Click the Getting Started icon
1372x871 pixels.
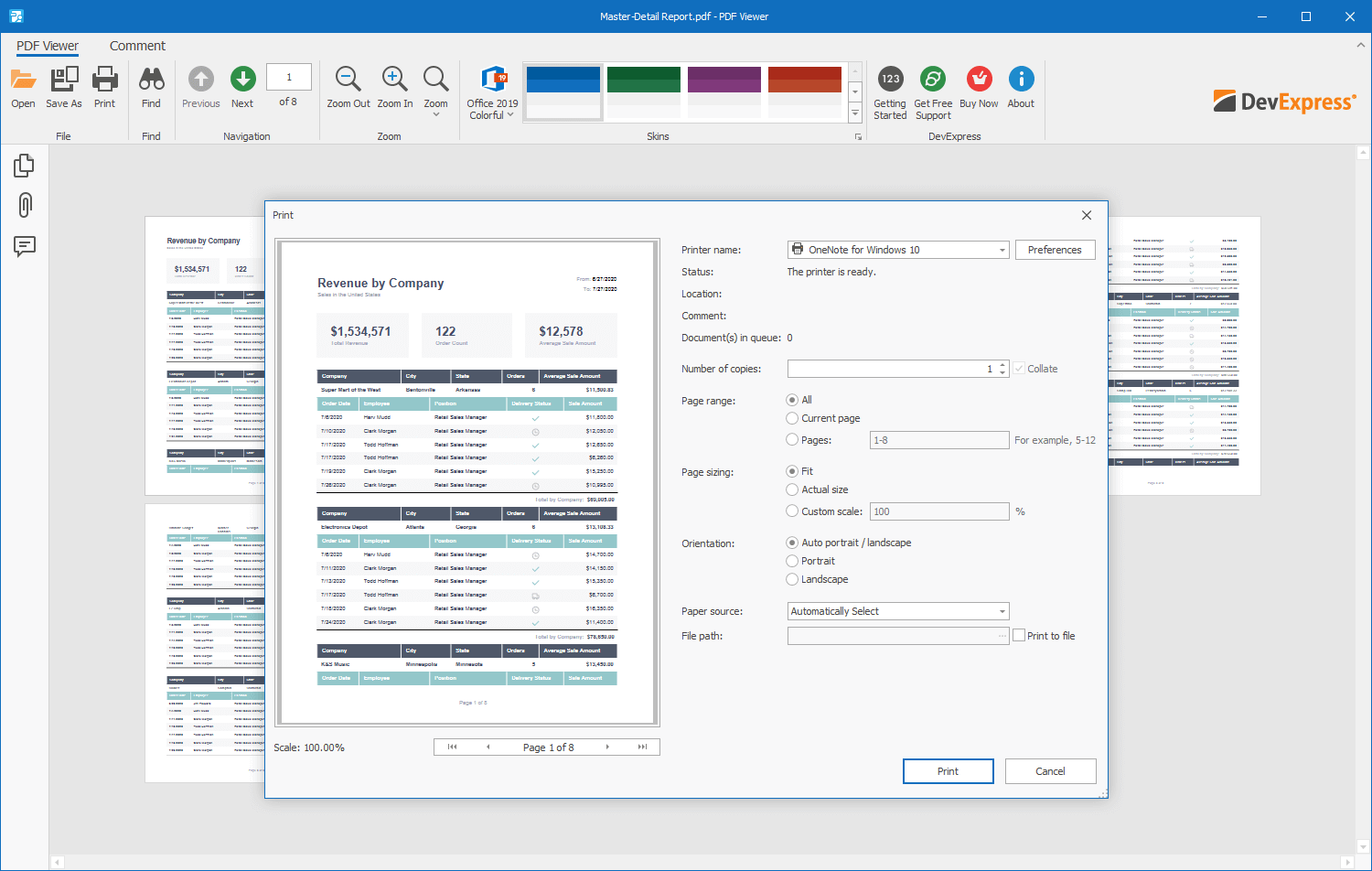[x=890, y=81]
